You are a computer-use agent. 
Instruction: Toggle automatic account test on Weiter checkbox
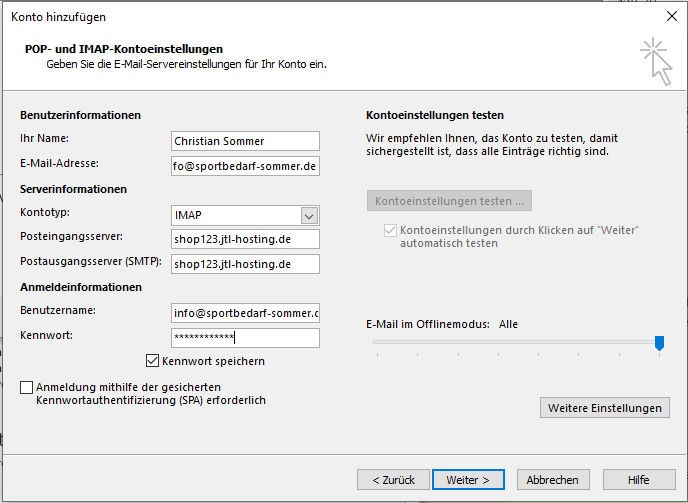tap(390, 230)
